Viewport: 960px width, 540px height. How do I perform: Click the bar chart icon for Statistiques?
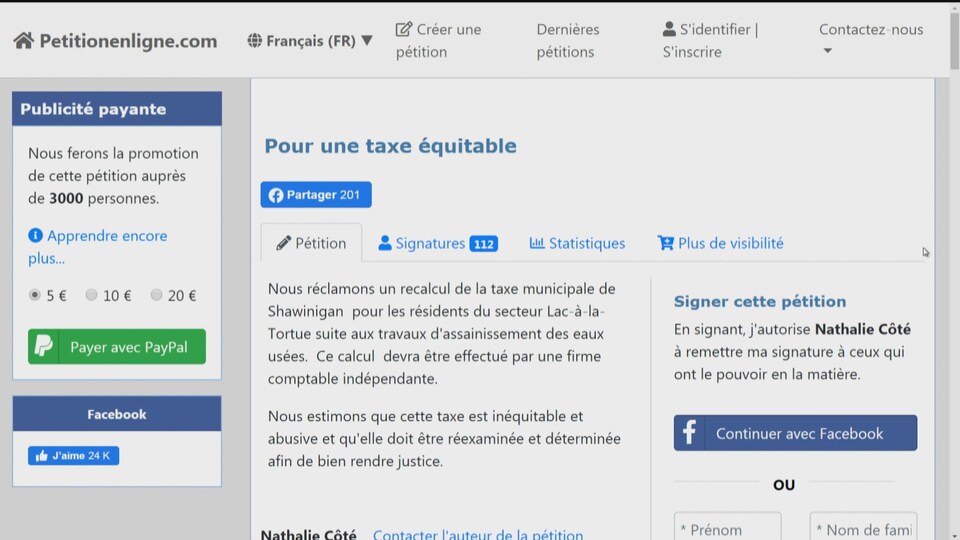(x=537, y=242)
